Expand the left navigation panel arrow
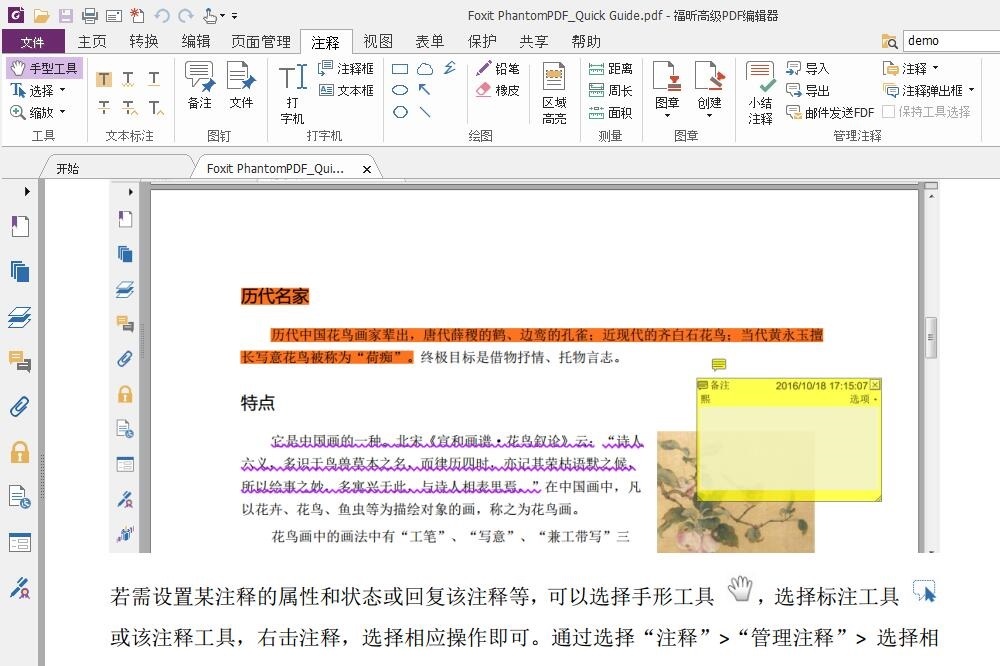The width and height of the screenshot is (1000, 666). coord(27,191)
